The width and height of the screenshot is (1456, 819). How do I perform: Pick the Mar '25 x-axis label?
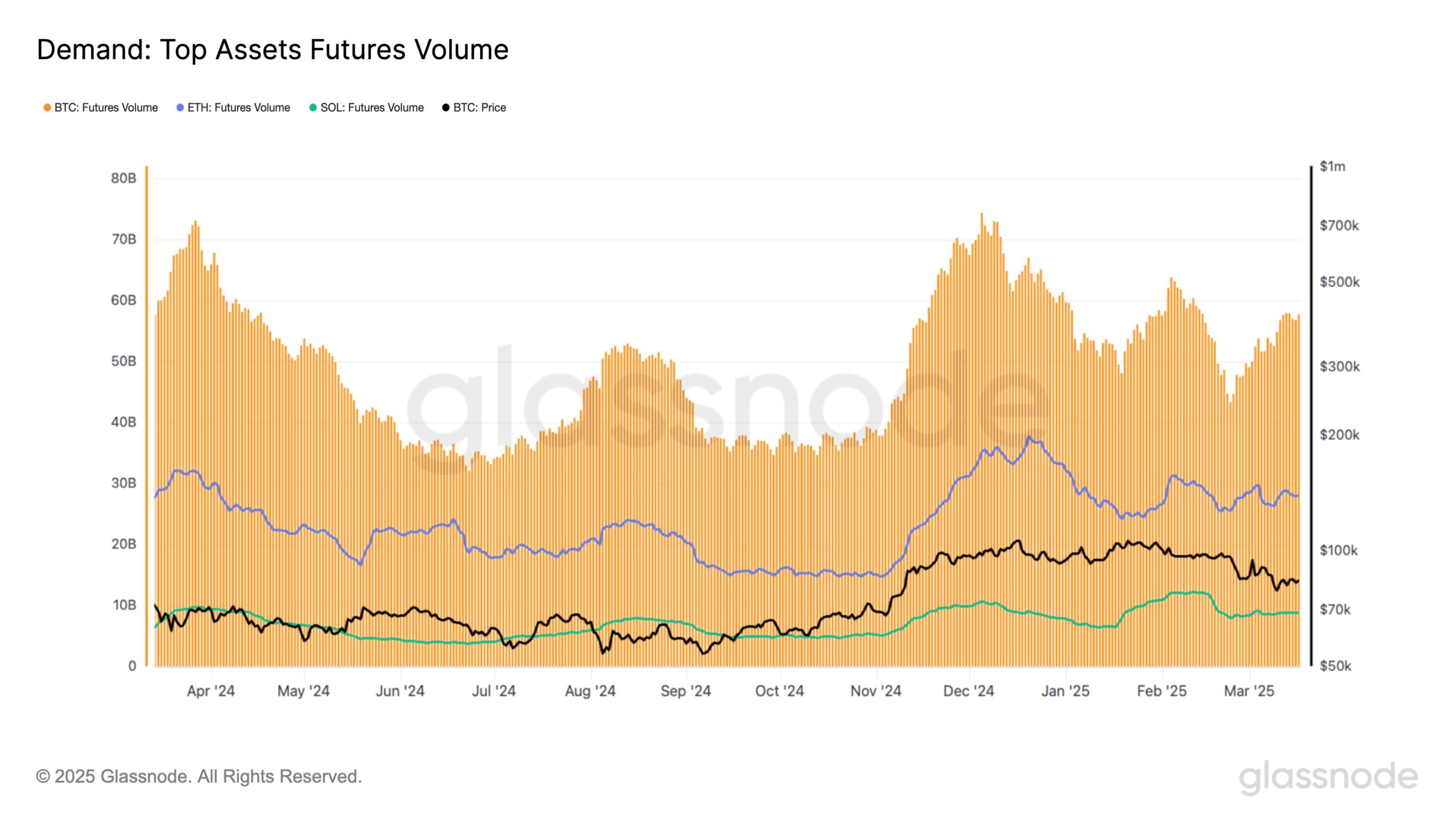[1249, 691]
